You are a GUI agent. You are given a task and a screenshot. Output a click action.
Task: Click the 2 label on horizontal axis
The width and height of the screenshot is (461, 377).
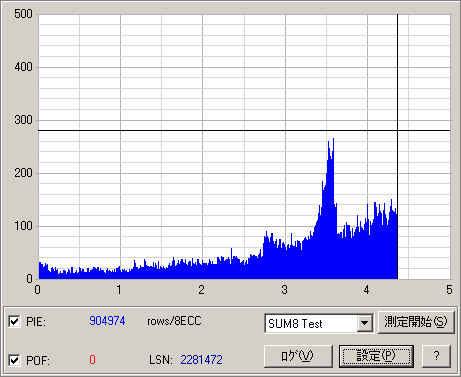click(x=201, y=289)
